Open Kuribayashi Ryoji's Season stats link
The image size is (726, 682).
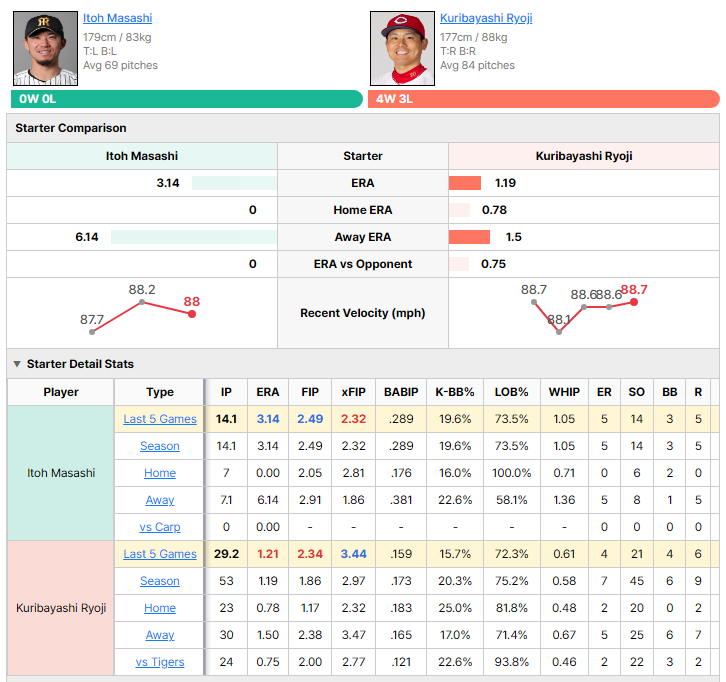coord(160,581)
